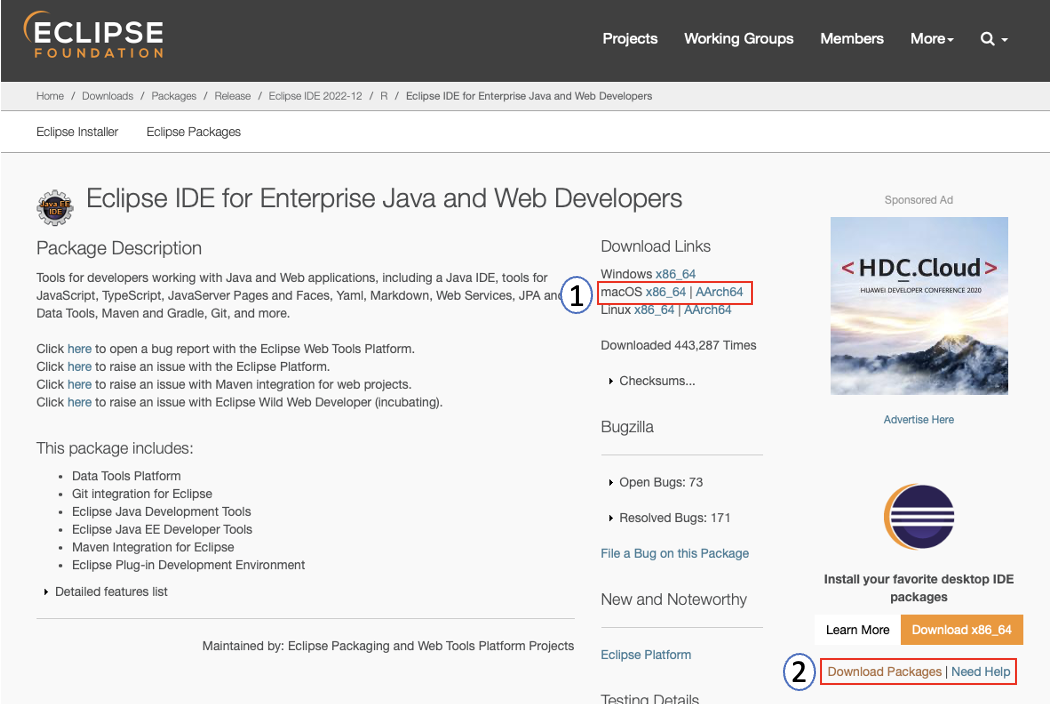Screen dimensions: 1058x704
Task: Click current page breadcrumb 'Eclipse IDE for Enterprise Java'
Action: tap(529, 96)
